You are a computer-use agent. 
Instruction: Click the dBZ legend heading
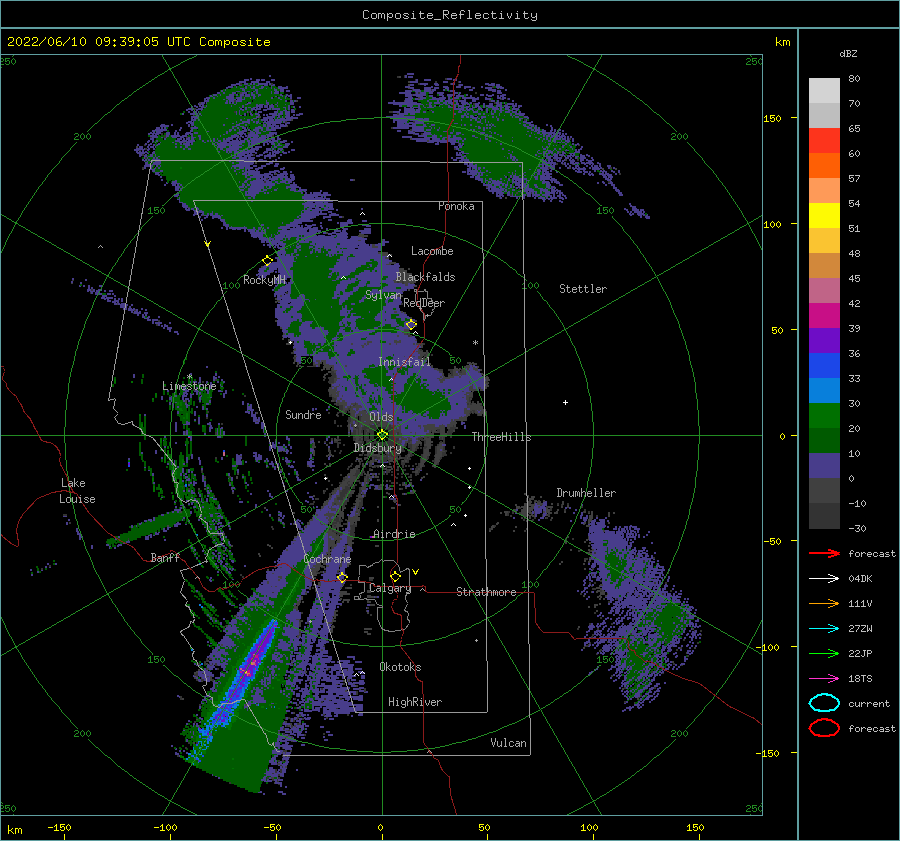point(848,53)
